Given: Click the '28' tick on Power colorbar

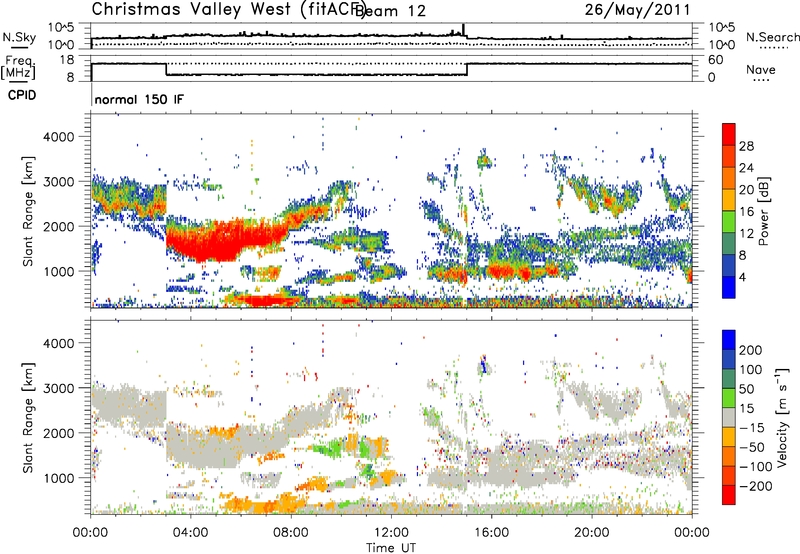Looking at the screenshot, I should point(746,146).
